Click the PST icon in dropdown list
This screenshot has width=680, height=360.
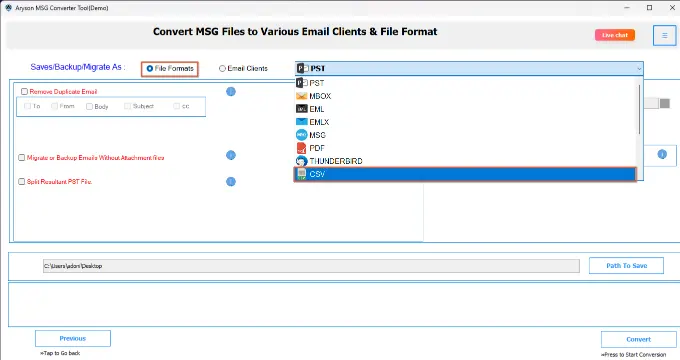coord(302,83)
